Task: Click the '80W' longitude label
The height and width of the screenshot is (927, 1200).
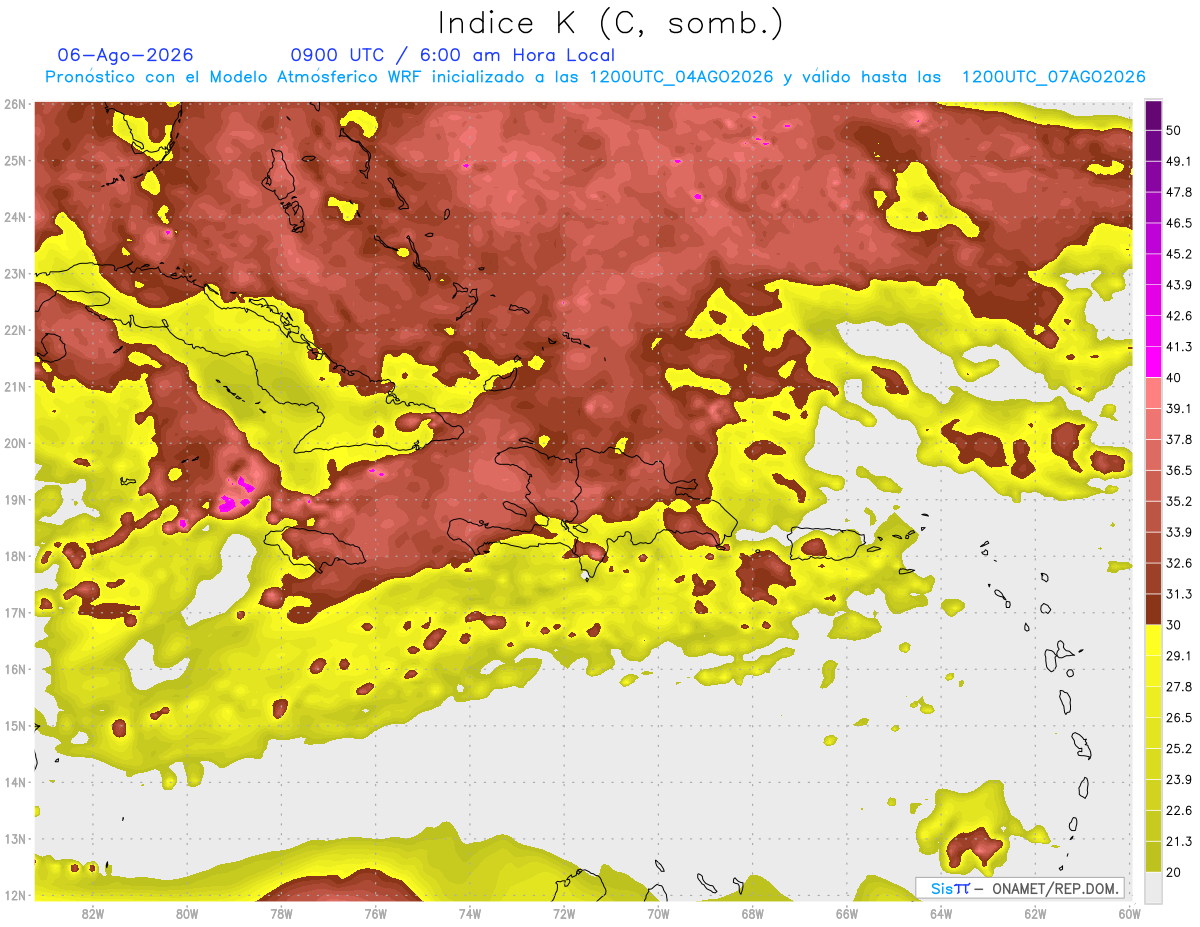Action: coord(187,914)
